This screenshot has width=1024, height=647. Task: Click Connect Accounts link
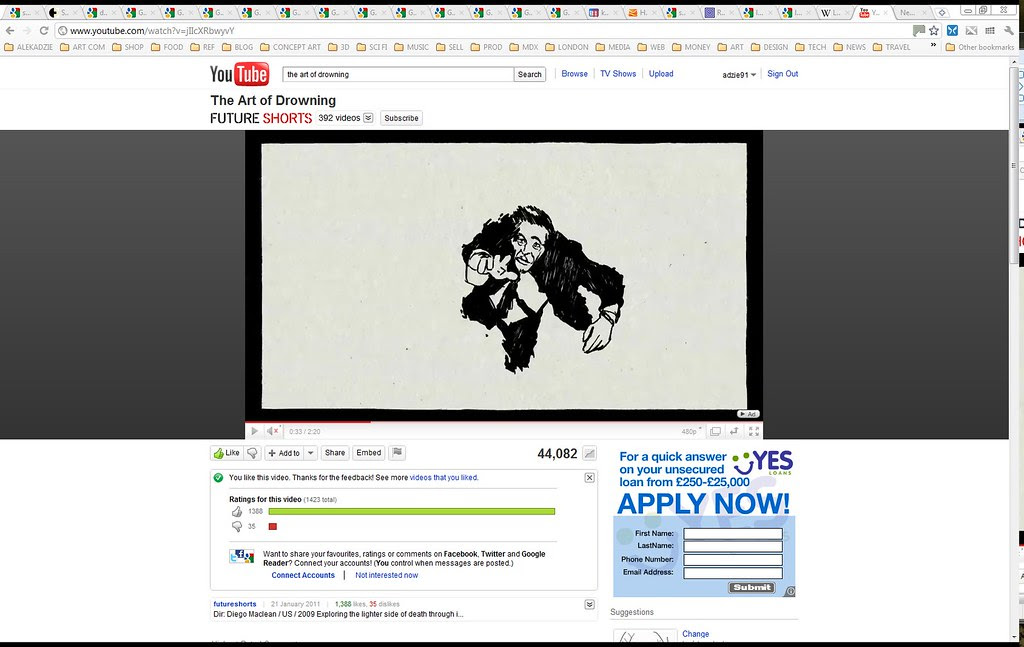tap(303, 575)
